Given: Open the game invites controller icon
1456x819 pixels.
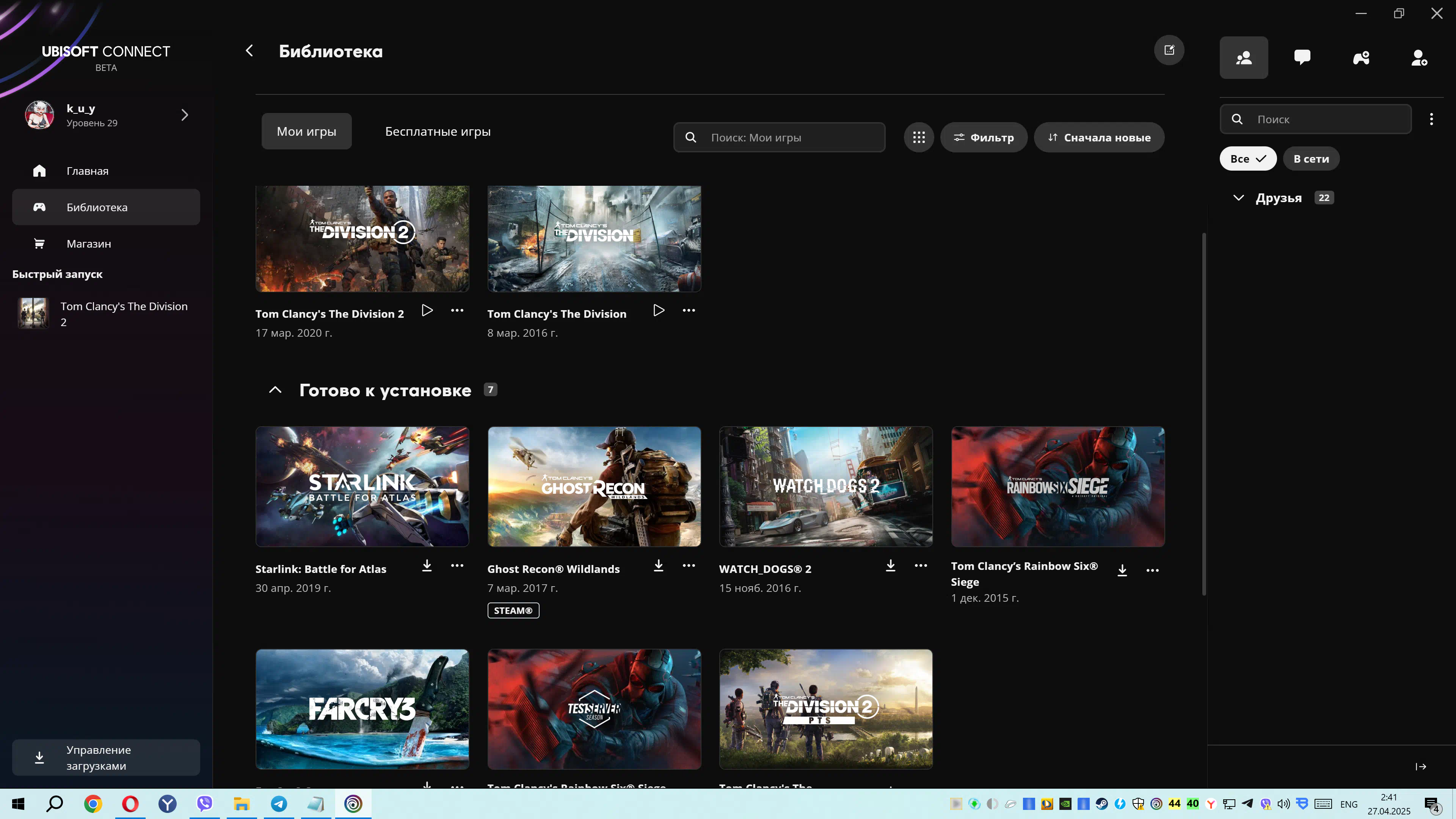Looking at the screenshot, I should pyautogui.click(x=1361, y=58).
